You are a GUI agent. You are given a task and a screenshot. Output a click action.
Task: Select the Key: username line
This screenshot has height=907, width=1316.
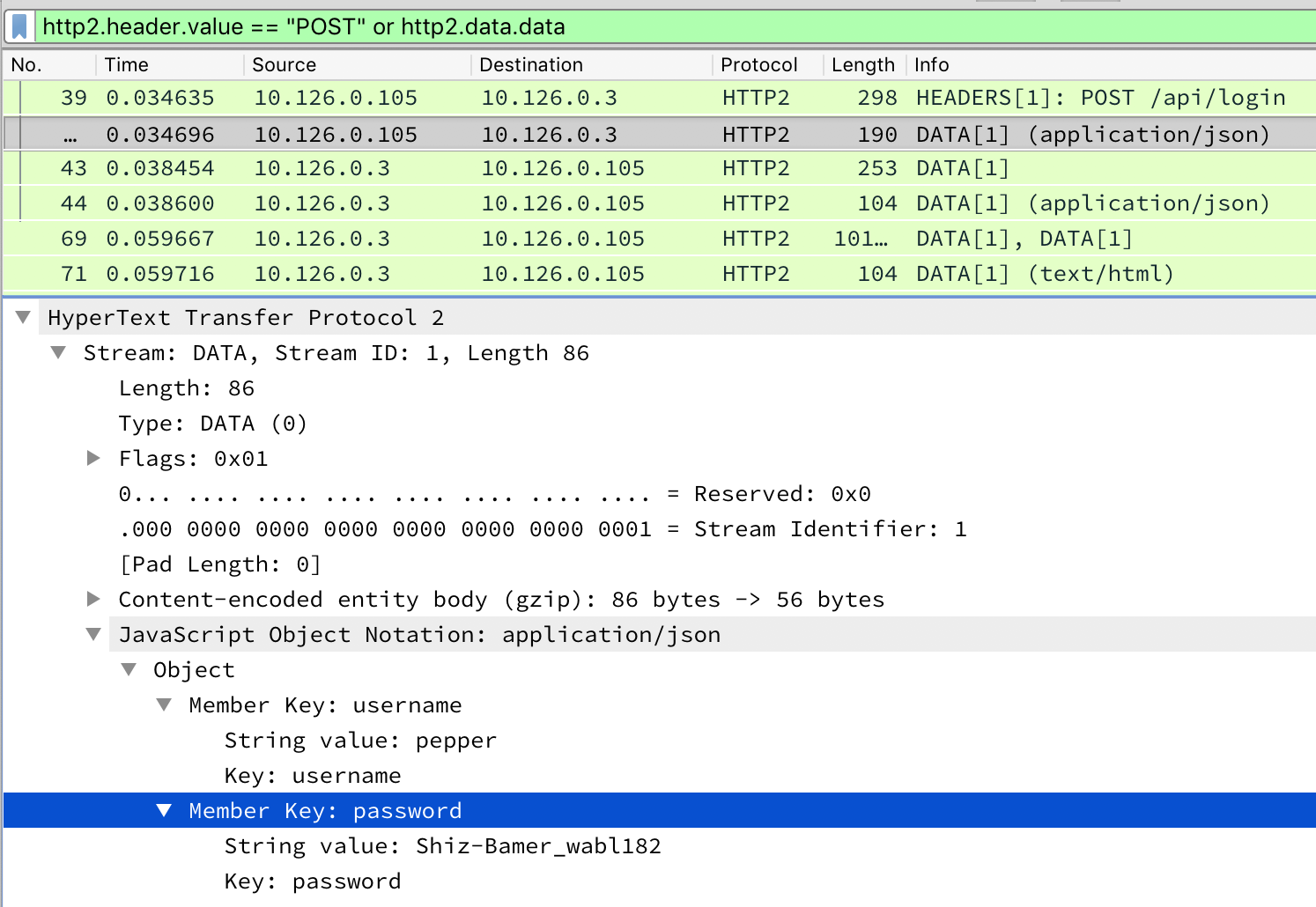(313, 776)
